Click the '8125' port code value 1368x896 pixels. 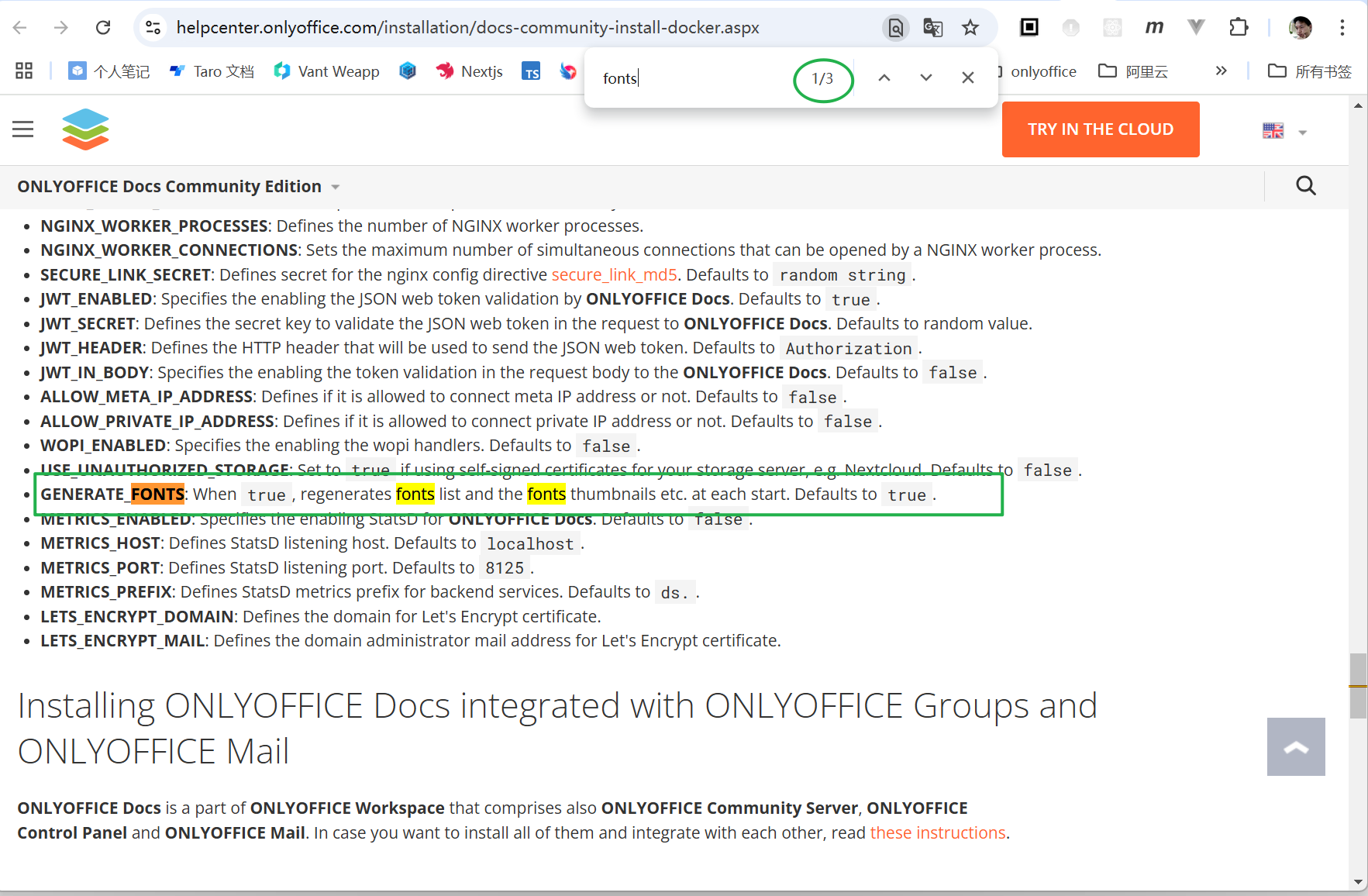click(505, 568)
